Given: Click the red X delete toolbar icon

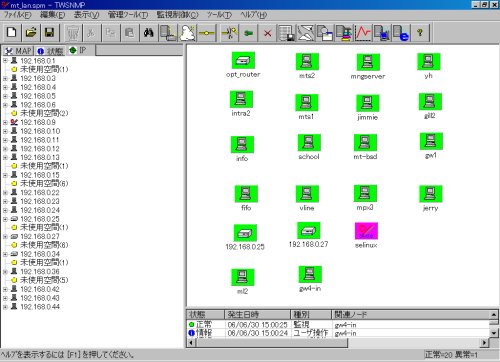Looking at the screenshot, I should pyautogui.click(x=267, y=33).
